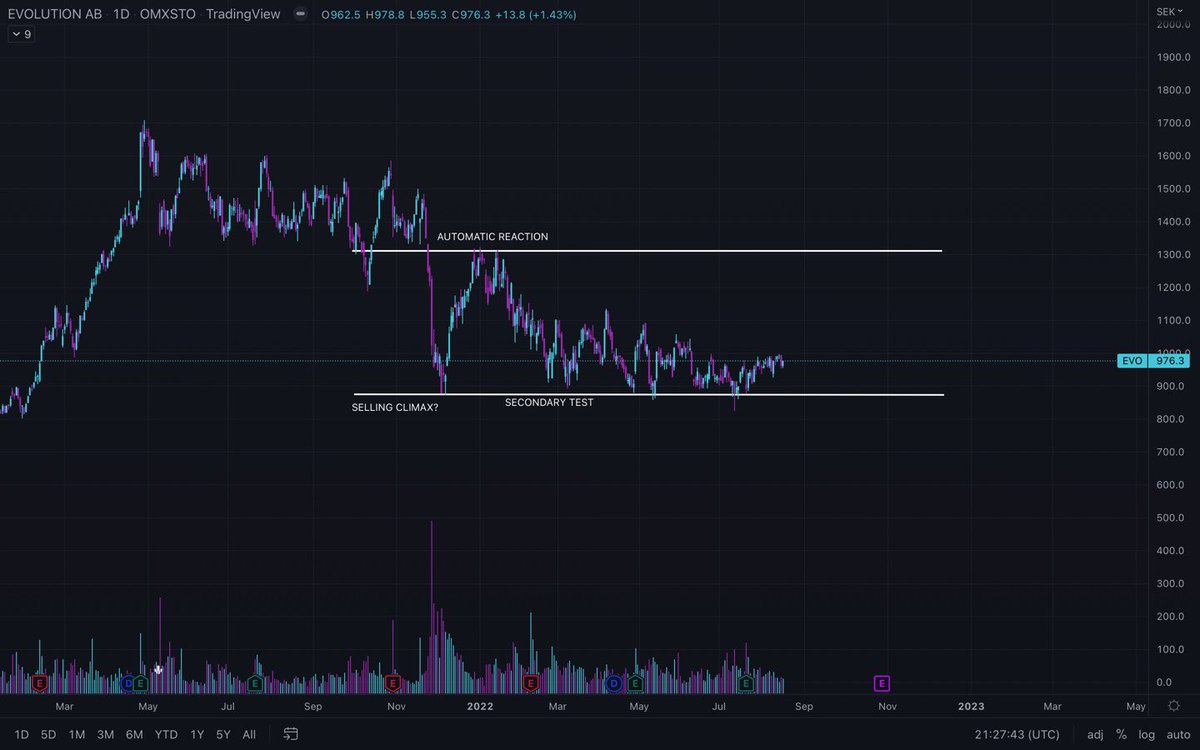Select the 5Y date range
The height and width of the screenshot is (750, 1200).
click(x=223, y=734)
